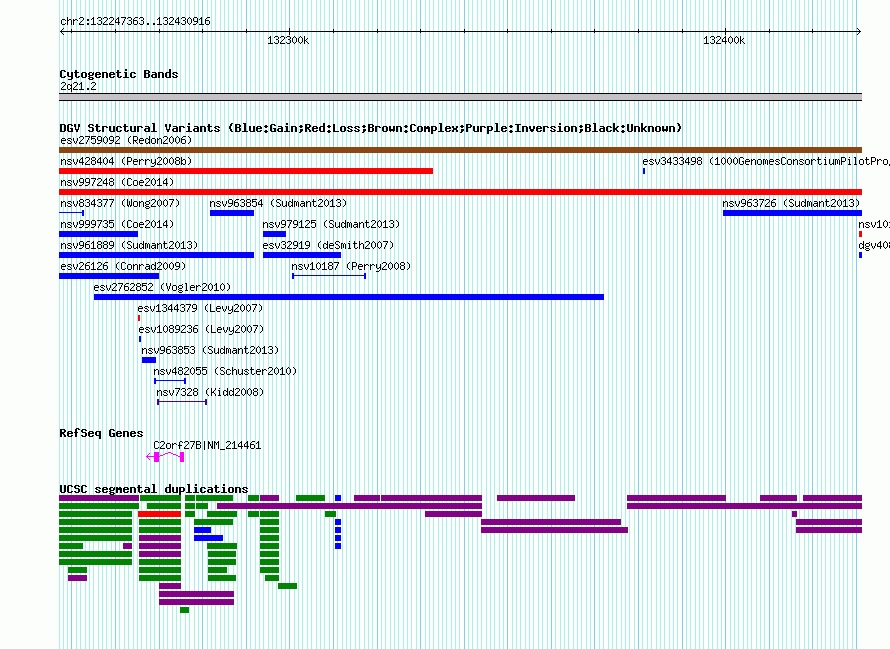Image resolution: width=890 pixels, height=649 pixels.
Task: Click the blue nsv482055 bracket glyph
Action: [170, 381]
